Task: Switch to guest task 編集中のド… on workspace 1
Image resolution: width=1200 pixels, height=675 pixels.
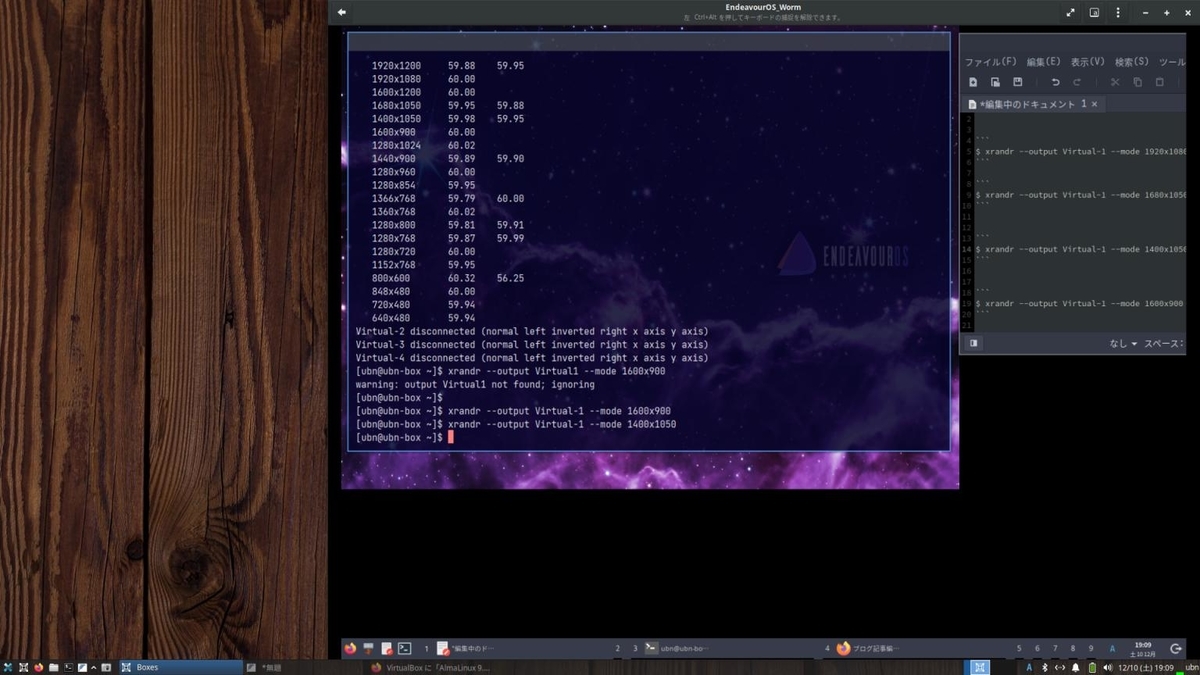Action: click(466, 648)
